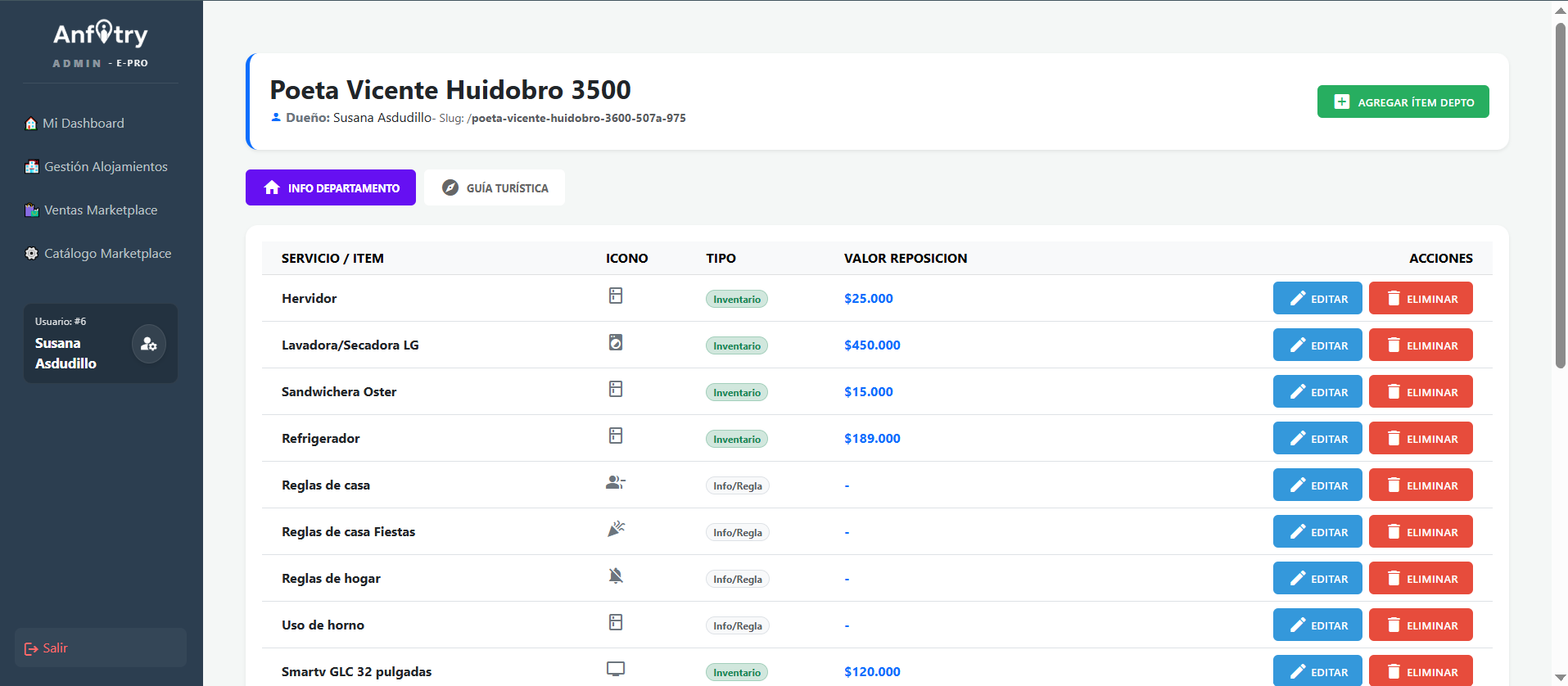Open Gestión Alojamientos section

click(97, 167)
